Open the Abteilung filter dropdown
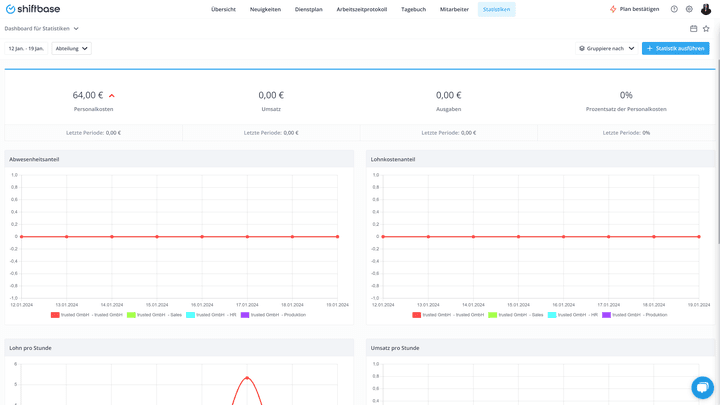The width and height of the screenshot is (720, 405). pyautogui.click(x=72, y=48)
